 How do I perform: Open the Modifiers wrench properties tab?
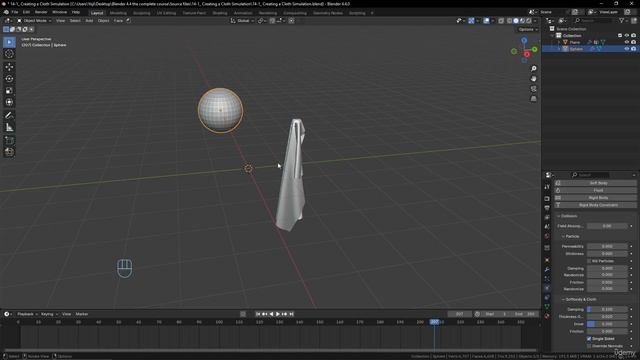coord(547,269)
